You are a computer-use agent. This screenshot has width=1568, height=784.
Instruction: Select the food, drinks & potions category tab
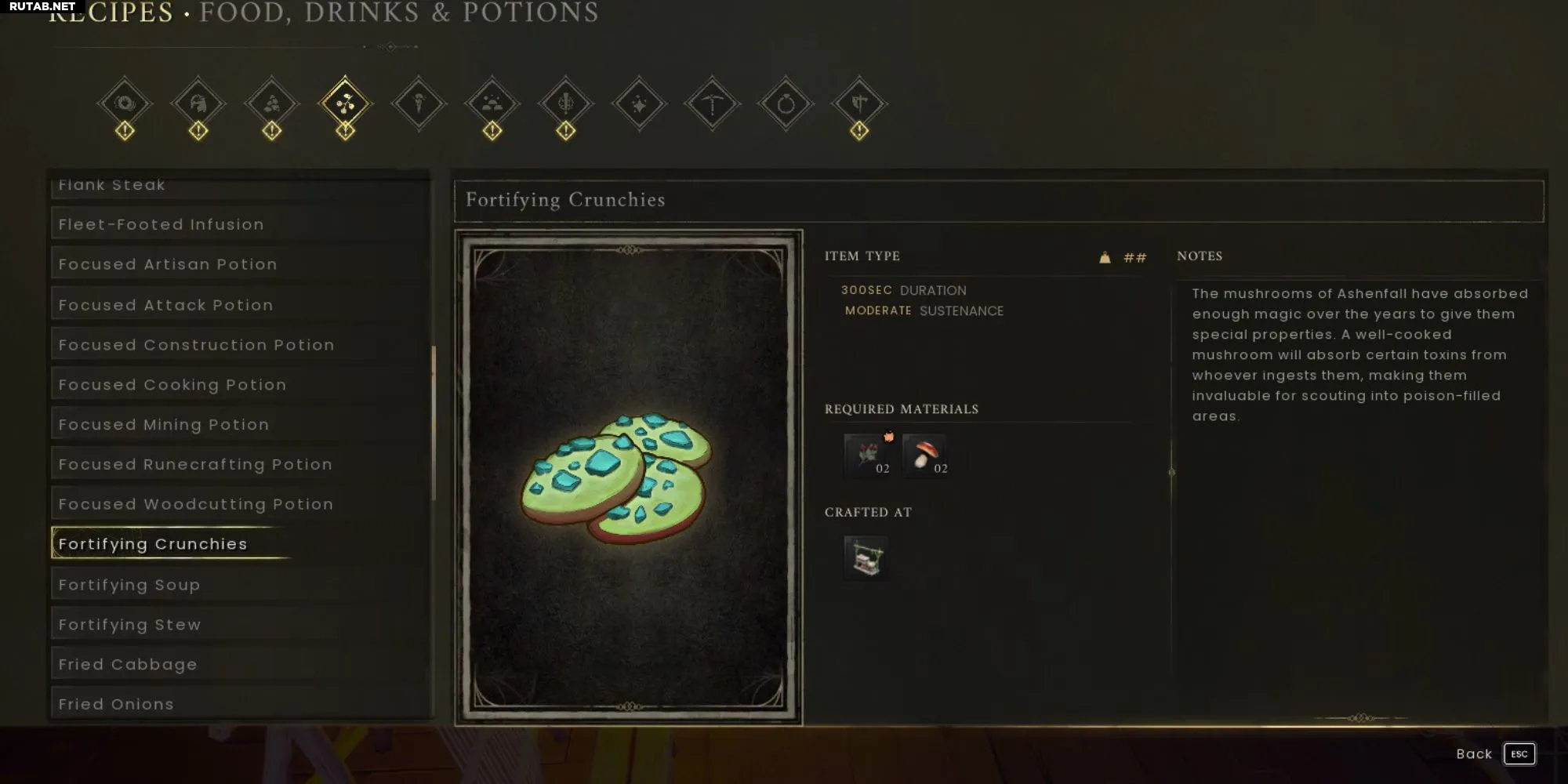point(345,103)
